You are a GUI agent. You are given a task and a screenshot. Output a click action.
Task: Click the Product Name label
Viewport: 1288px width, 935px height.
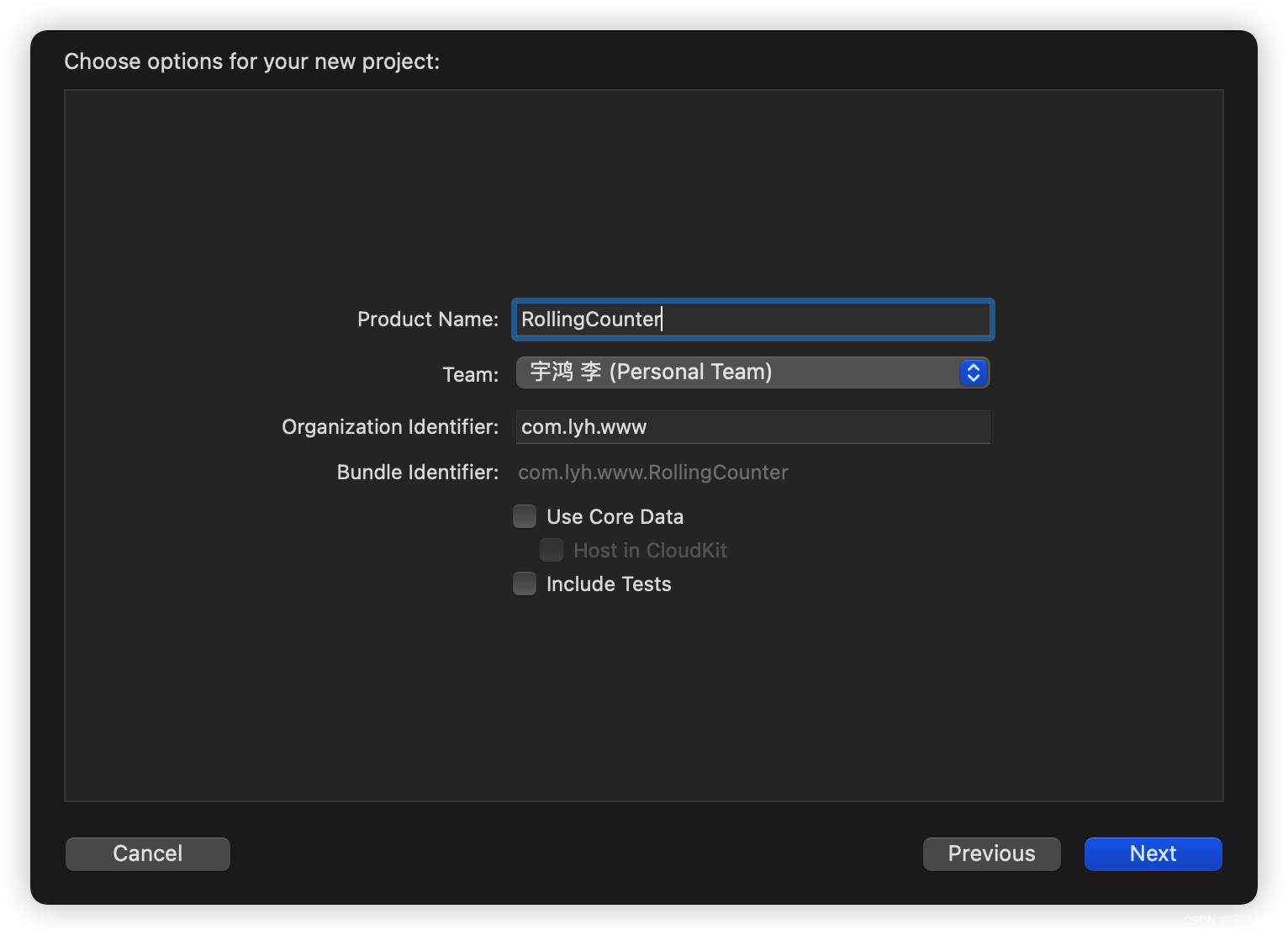[428, 320]
